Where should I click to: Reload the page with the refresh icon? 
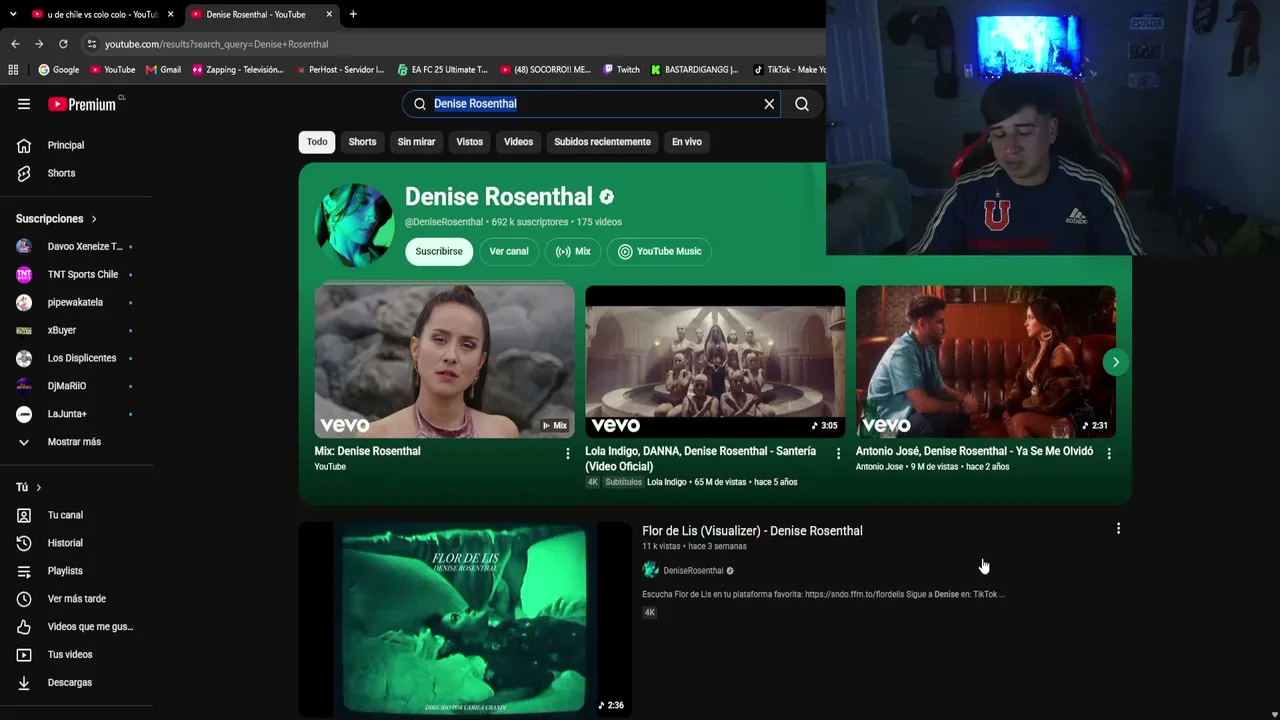pos(63,44)
